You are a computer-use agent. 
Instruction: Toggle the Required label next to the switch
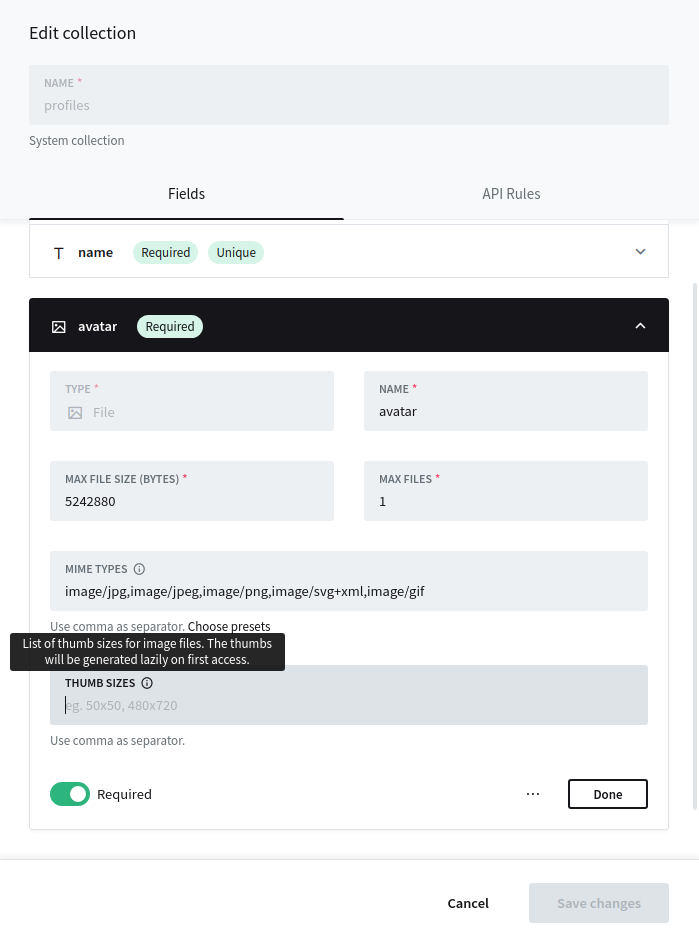point(124,793)
